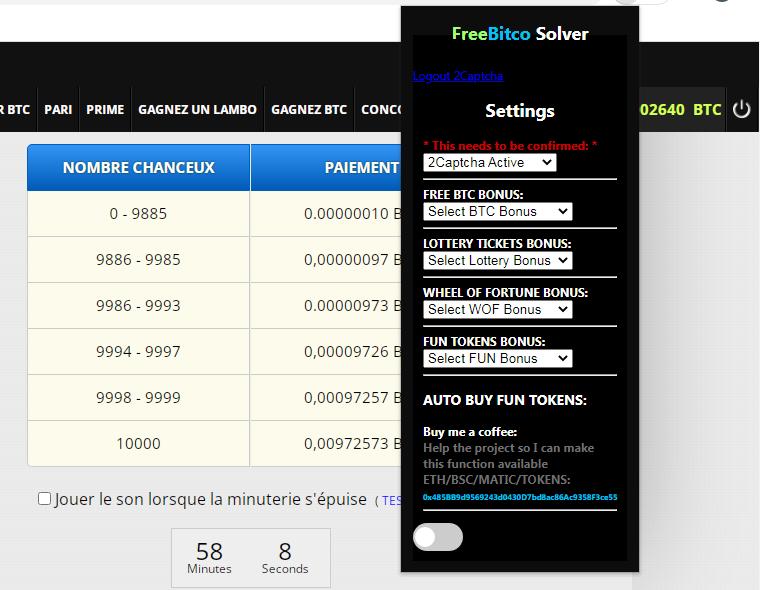The image size is (760, 590).
Task: Click the FreeBitco Solver title
Action: [520, 33]
